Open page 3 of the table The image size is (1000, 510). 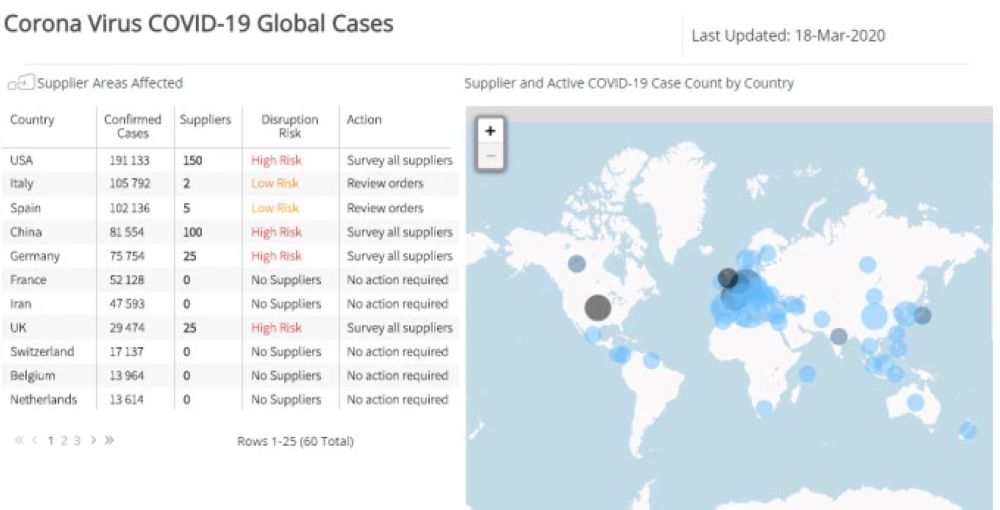[x=76, y=440]
